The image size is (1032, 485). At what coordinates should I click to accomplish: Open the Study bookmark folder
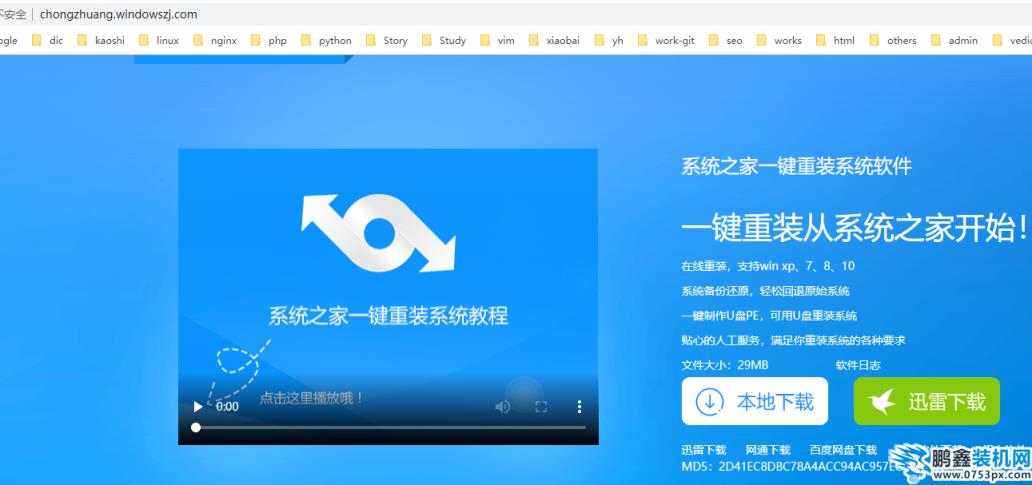click(x=444, y=40)
